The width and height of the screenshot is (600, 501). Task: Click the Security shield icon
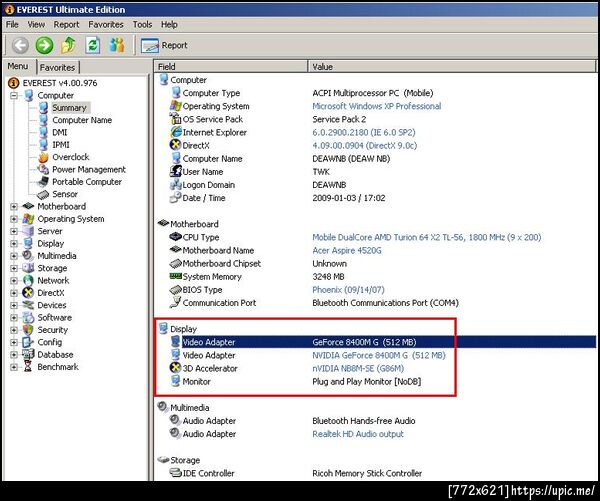coord(28,330)
